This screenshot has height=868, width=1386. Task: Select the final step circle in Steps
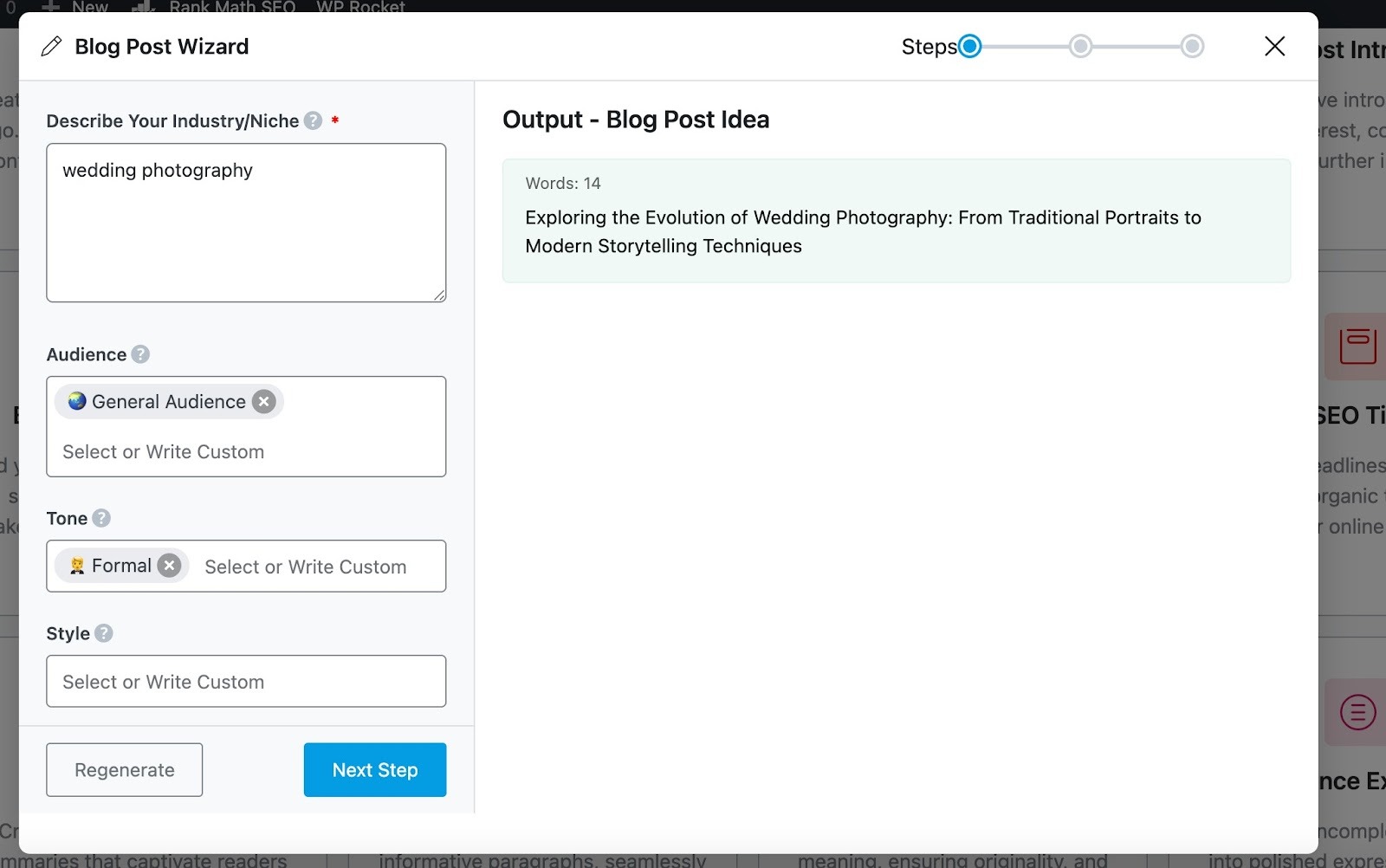point(1193,46)
